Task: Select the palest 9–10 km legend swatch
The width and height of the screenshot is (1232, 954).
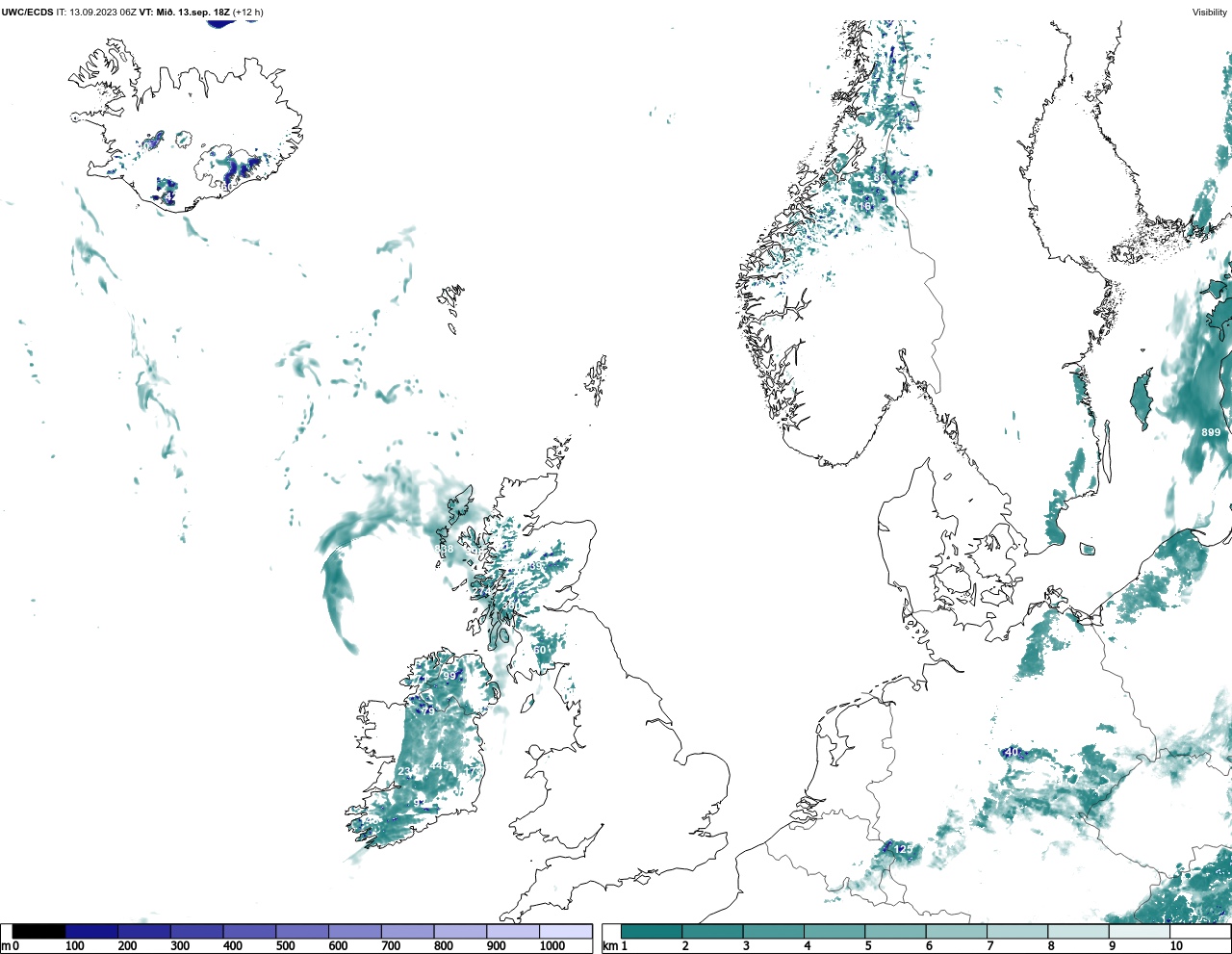Action: [x=1139, y=931]
